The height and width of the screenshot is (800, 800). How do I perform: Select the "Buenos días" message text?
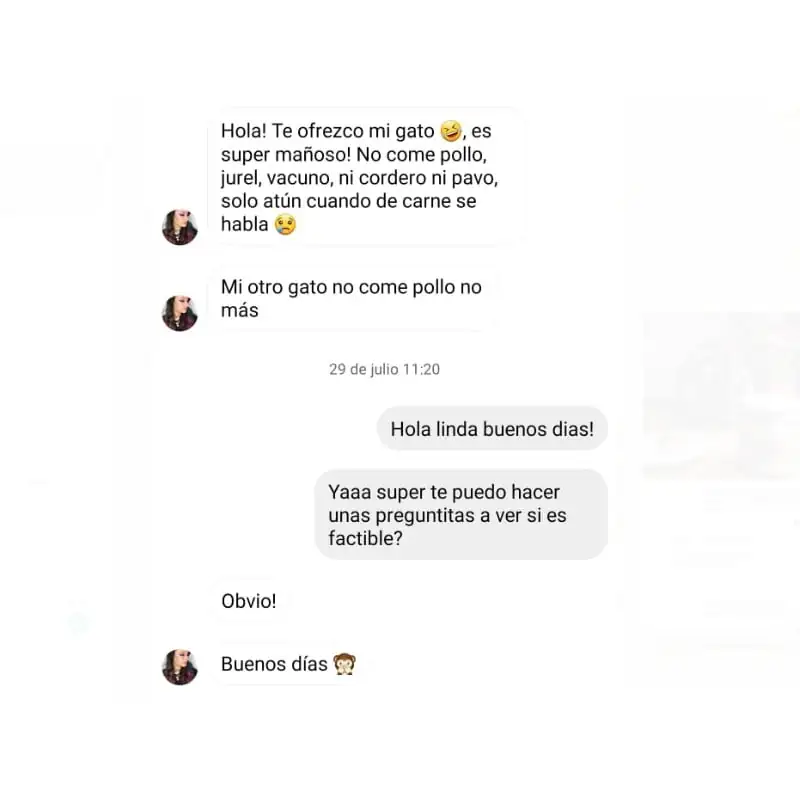274,664
